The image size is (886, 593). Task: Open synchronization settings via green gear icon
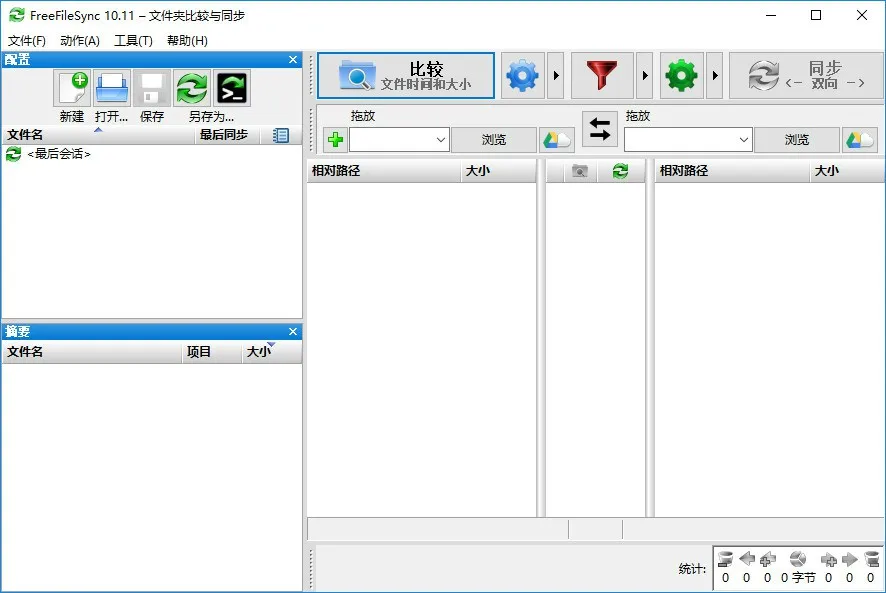pos(681,75)
